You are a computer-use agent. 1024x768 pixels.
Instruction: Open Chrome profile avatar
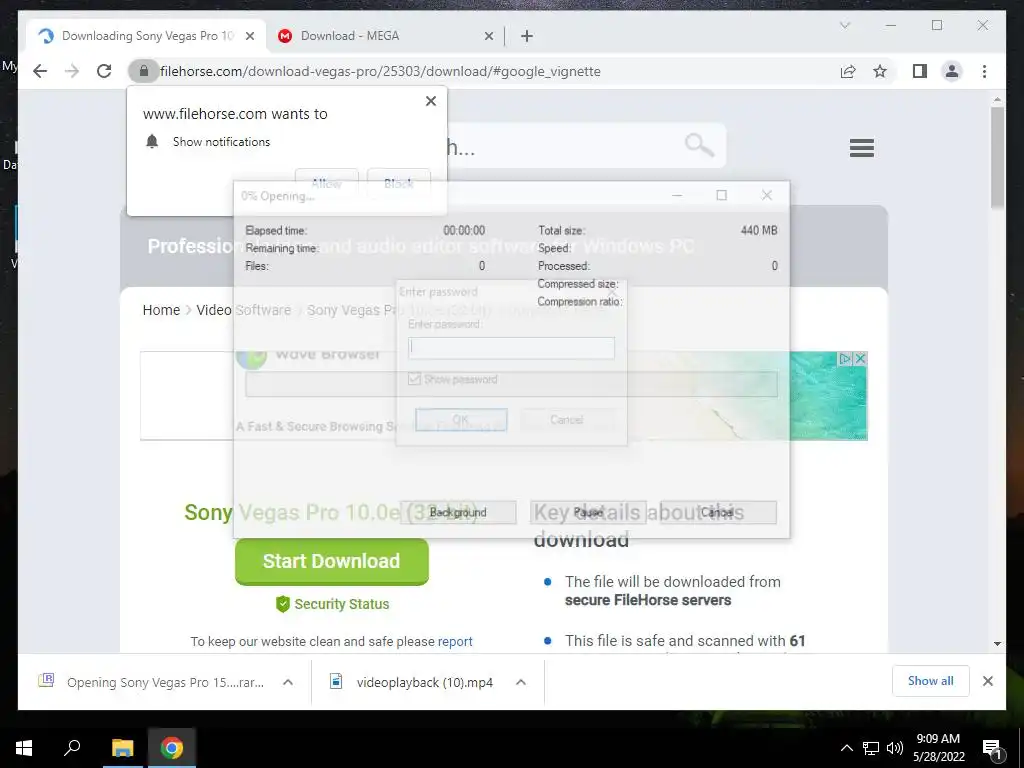pyautogui.click(x=952, y=71)
